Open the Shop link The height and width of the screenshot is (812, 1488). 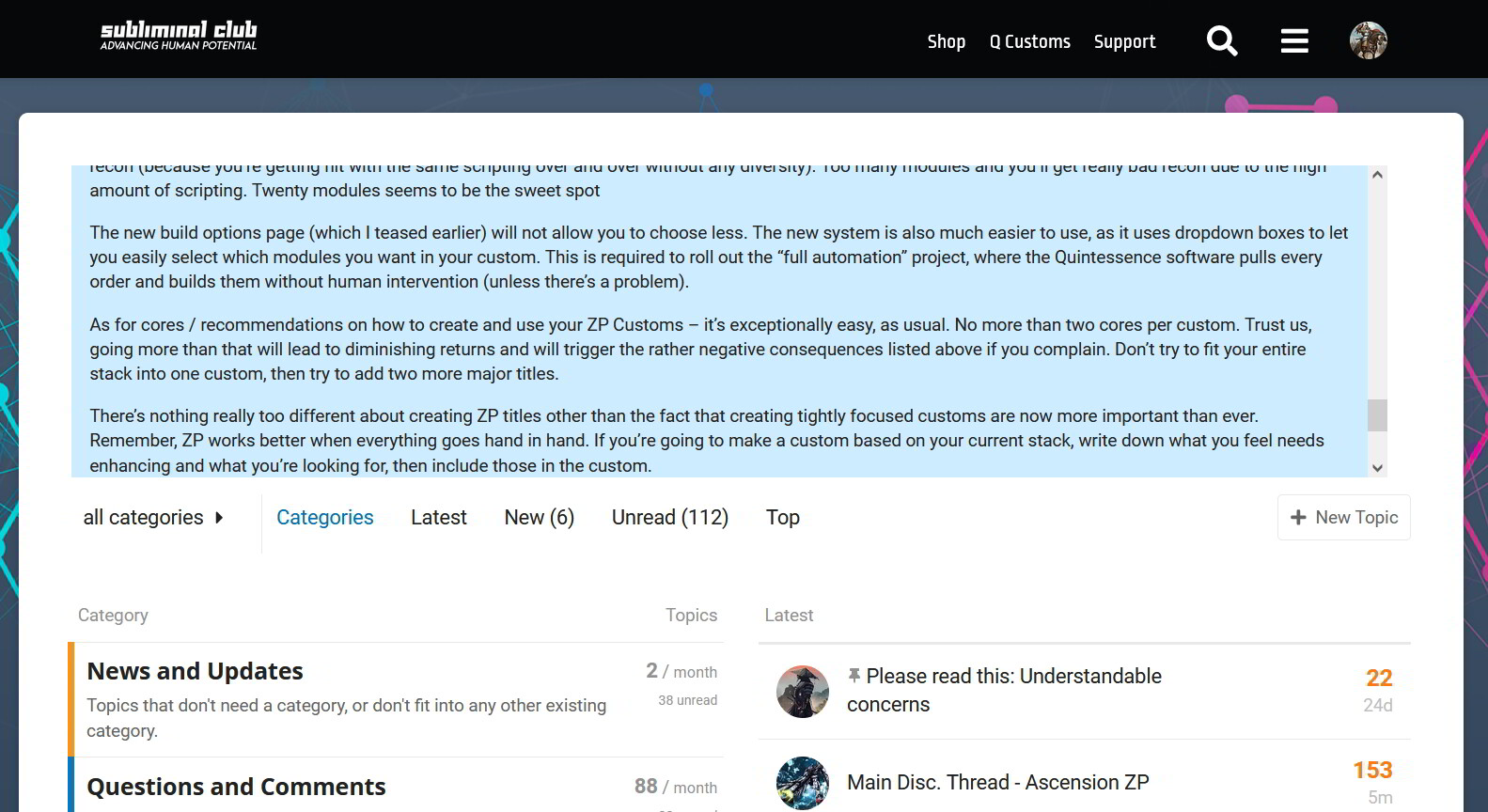pos(947,41)
